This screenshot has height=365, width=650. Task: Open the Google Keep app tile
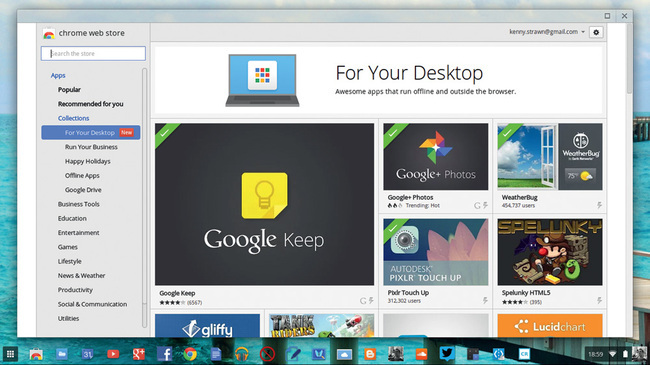point(264,215)
